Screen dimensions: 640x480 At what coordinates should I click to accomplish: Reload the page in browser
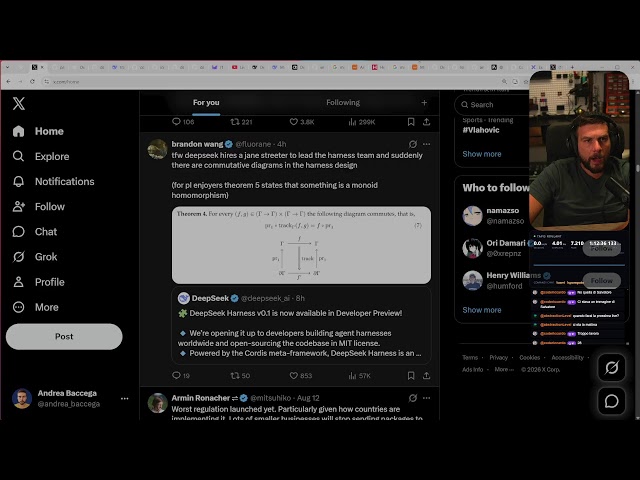(x=32, y=82)
